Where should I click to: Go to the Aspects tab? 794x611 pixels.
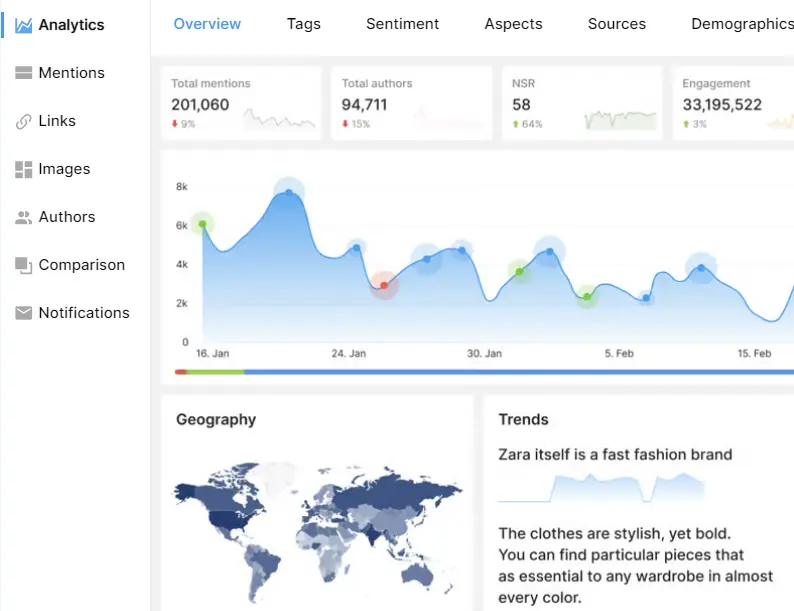coord(513,24)
